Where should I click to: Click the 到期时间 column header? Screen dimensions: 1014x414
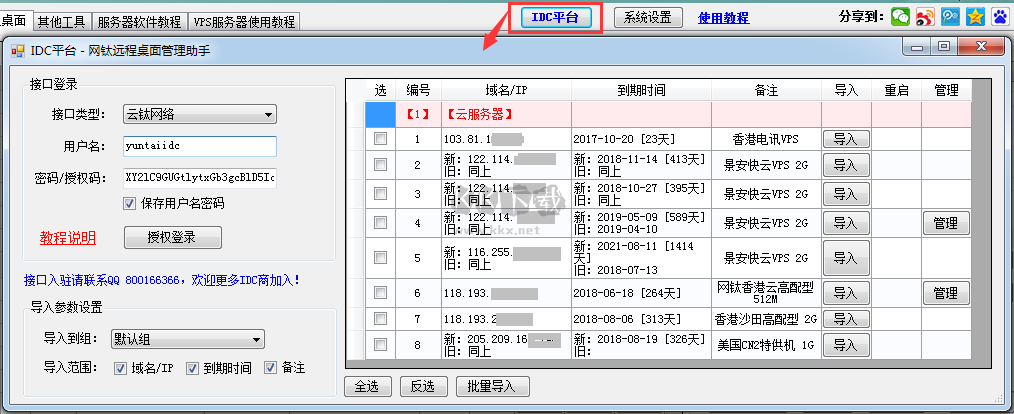(x=642, y=91)
